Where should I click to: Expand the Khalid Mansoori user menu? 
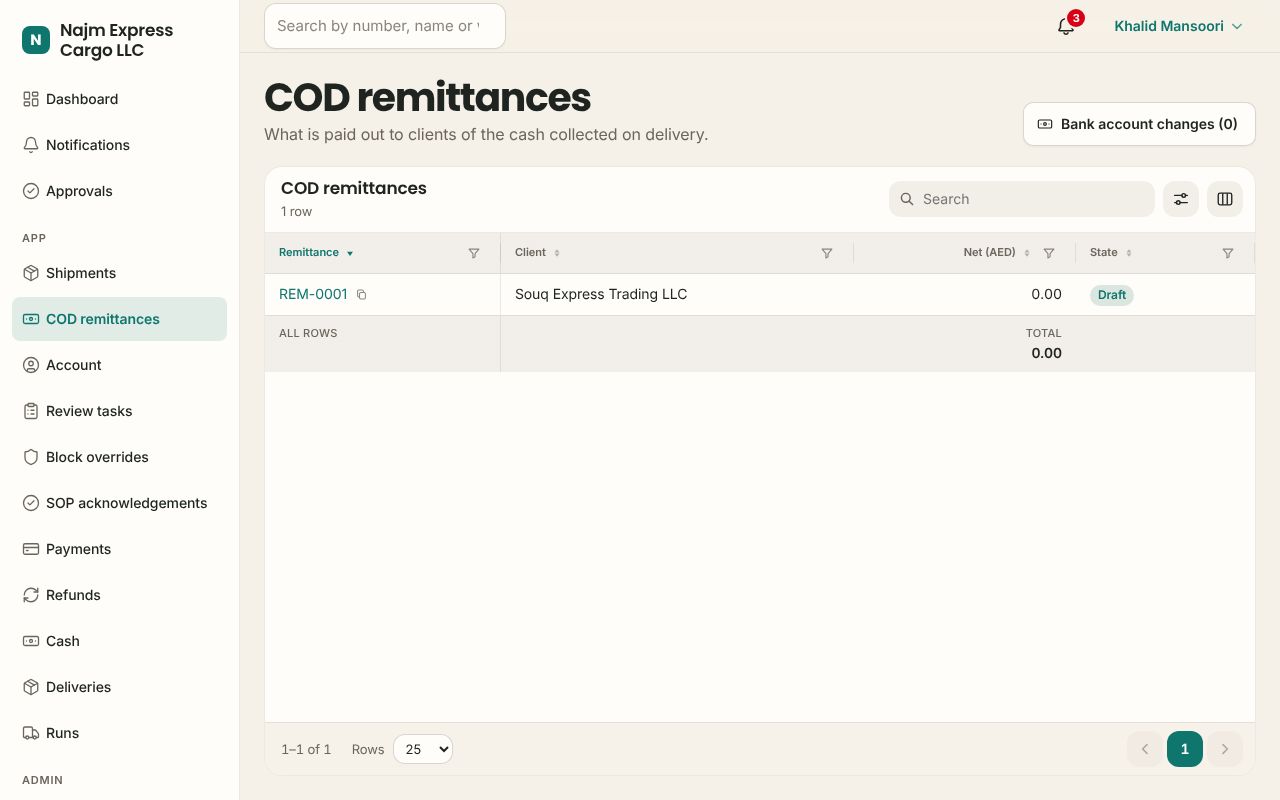click(1178, 26)
